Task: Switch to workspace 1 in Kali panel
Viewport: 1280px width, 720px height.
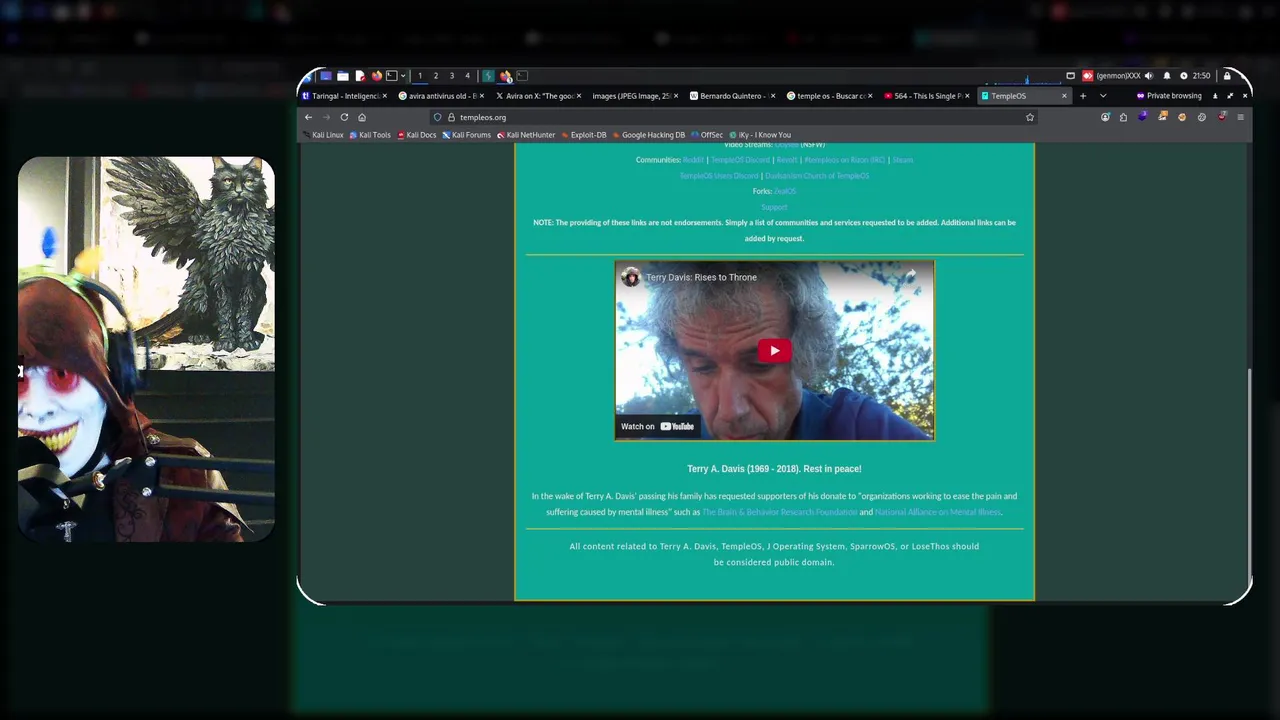Action: (x=420, y=76)
